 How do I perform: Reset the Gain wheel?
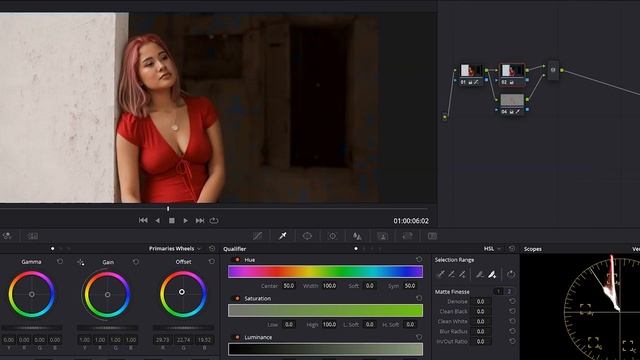click(x=136, y=262)
